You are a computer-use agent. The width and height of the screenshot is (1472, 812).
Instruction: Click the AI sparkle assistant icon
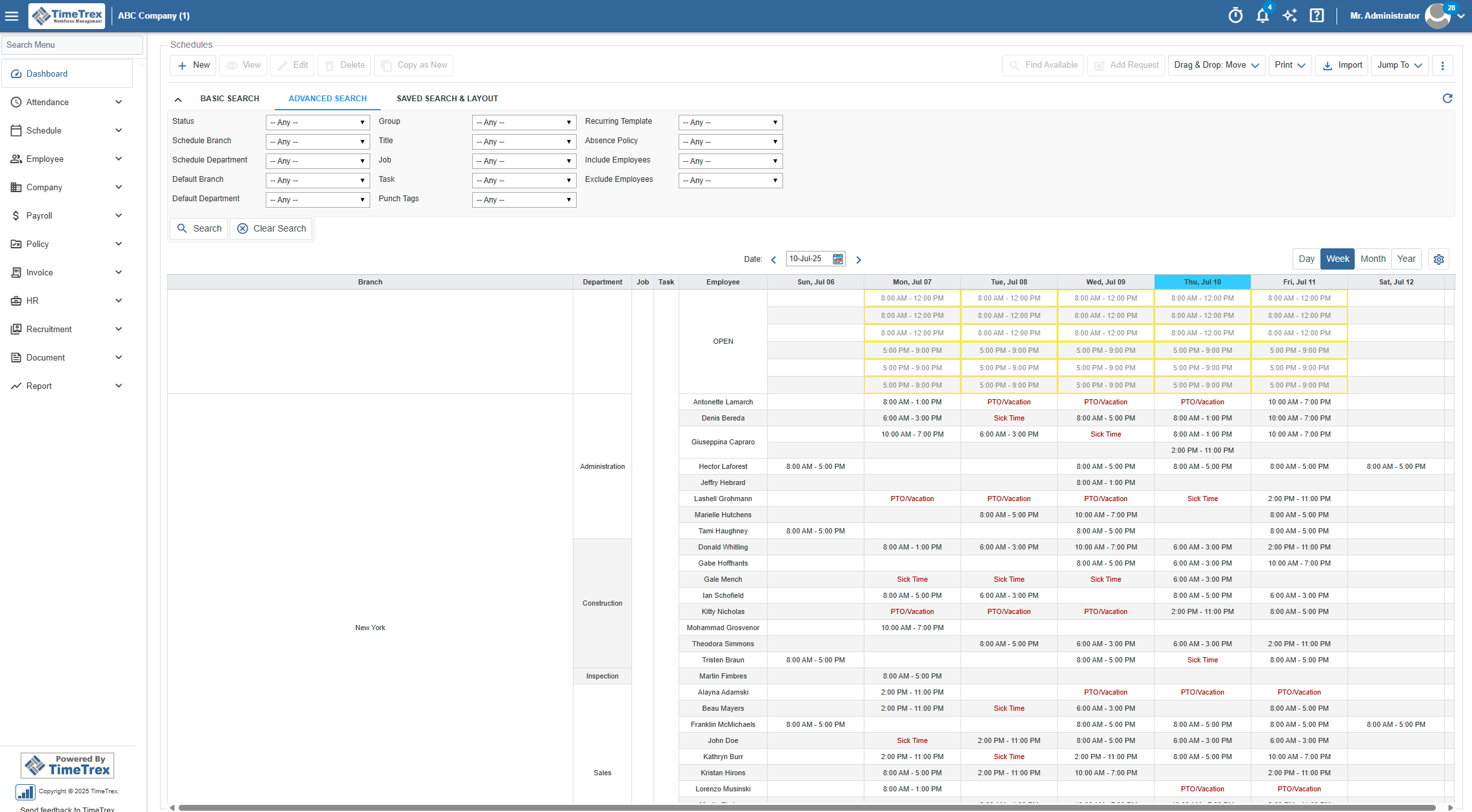[x=1289, y=15]
